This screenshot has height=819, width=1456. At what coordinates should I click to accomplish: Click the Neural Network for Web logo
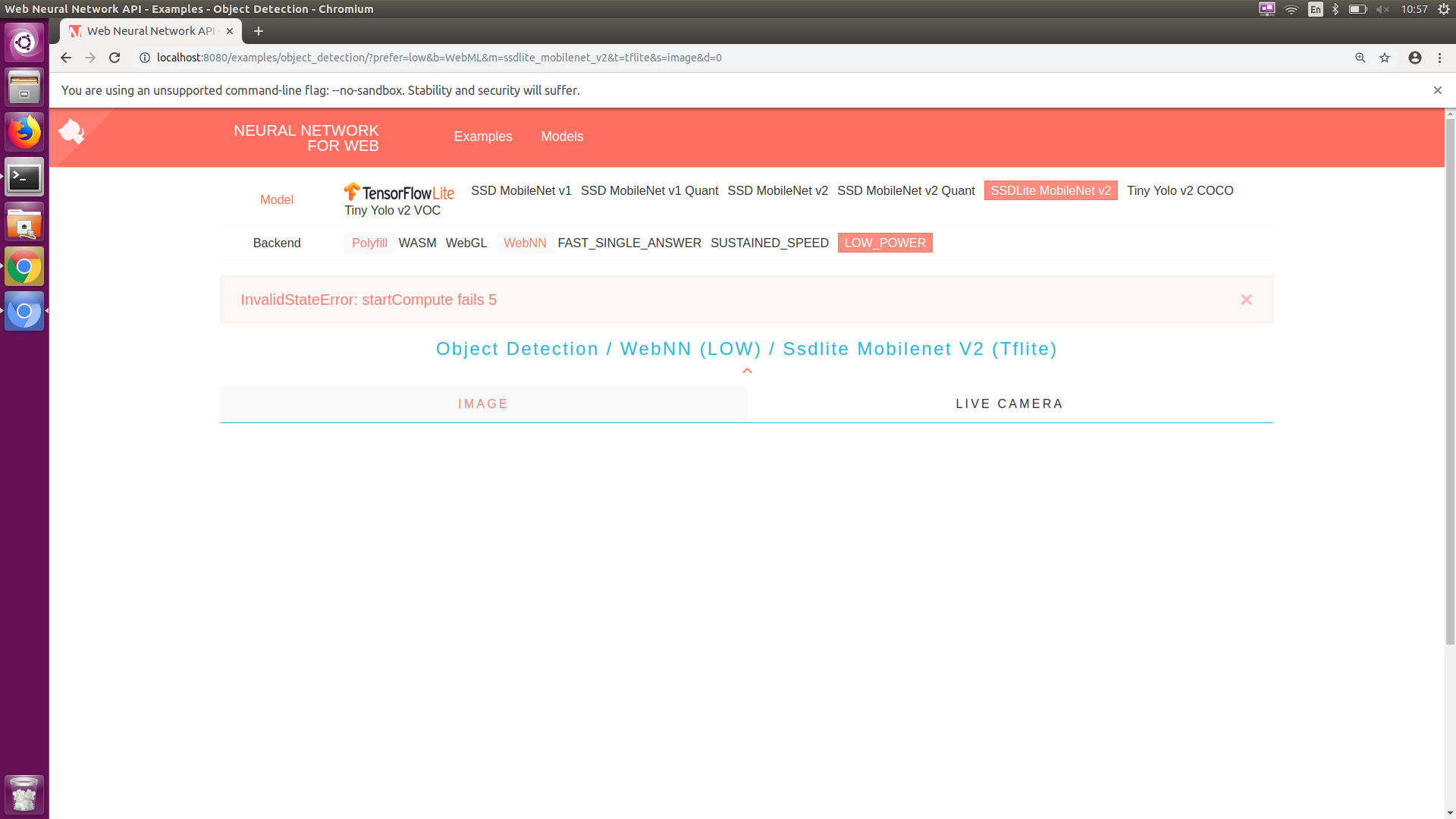pos(71,131)
